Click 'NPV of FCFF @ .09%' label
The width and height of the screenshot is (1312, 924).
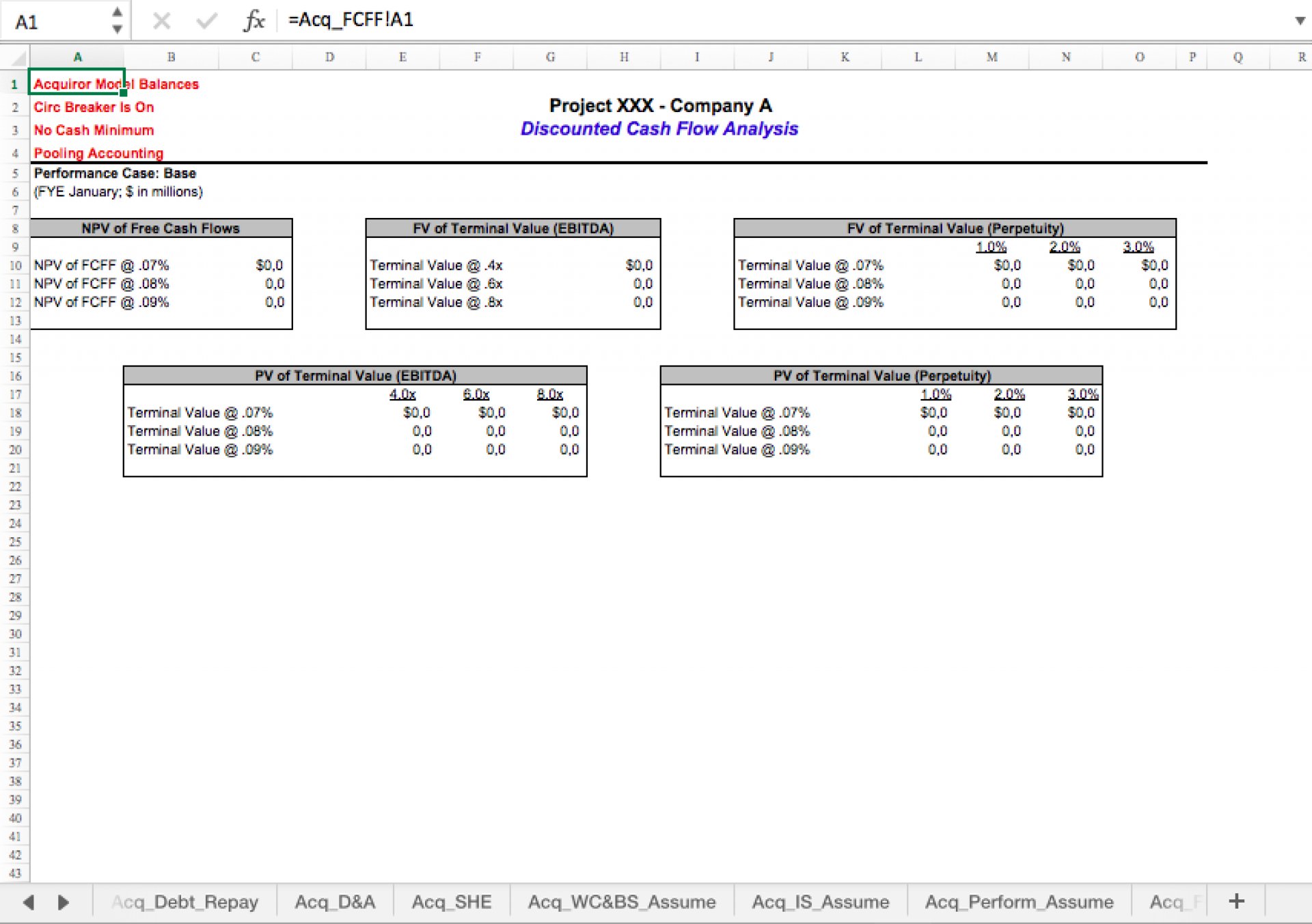(101, 302)
